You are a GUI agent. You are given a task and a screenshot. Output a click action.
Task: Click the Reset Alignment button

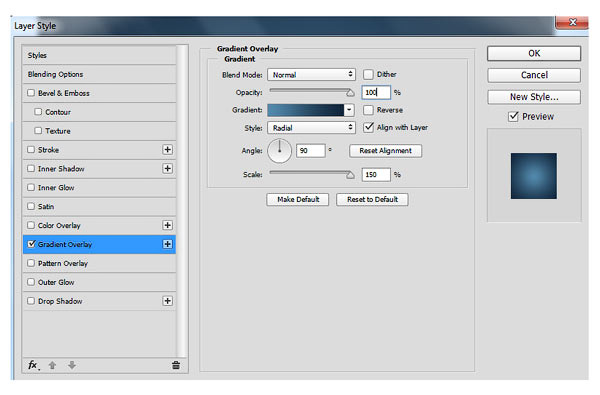point(385,151)
